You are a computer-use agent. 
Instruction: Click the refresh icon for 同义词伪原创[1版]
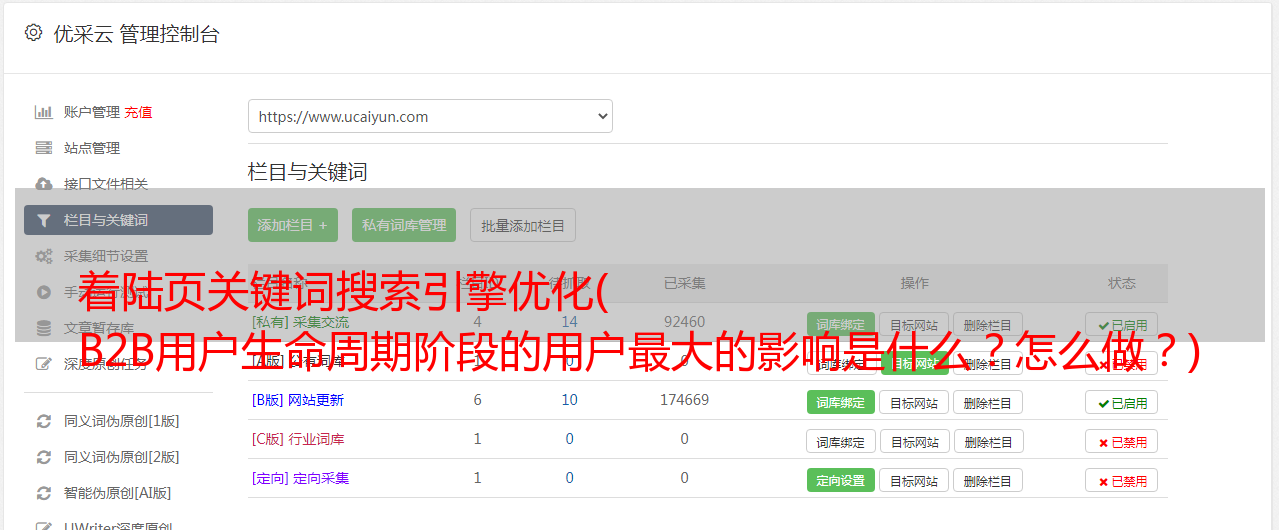click(44, 421)
